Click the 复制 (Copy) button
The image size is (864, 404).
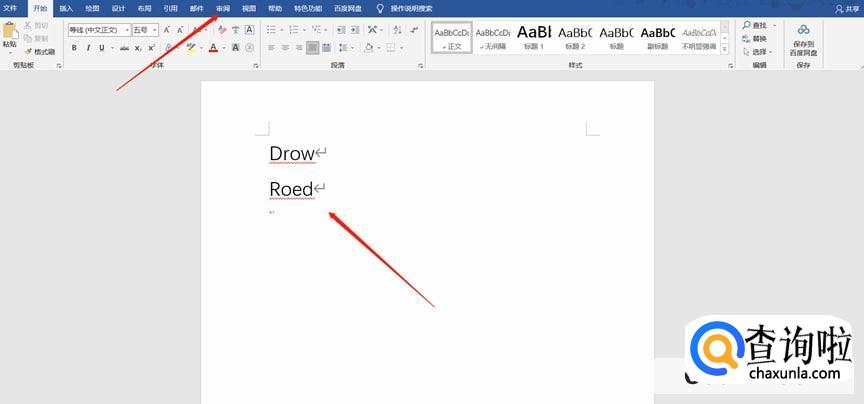[x=36, y=38]
